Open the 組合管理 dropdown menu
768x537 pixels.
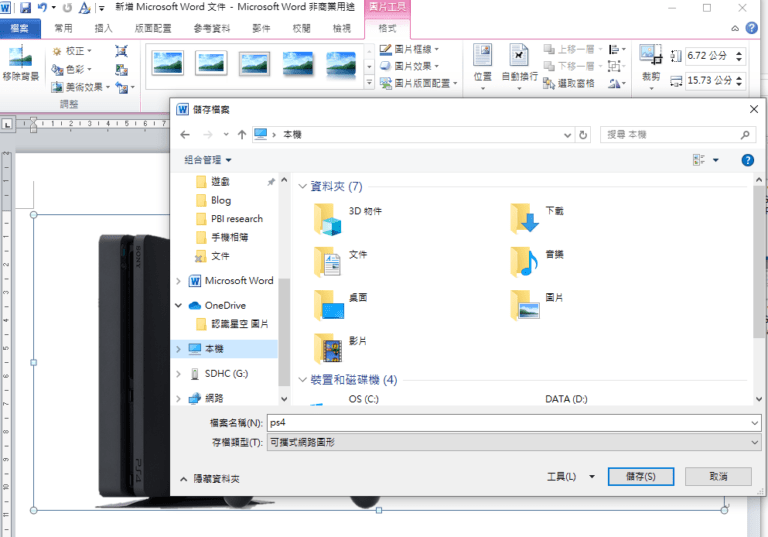208,160
